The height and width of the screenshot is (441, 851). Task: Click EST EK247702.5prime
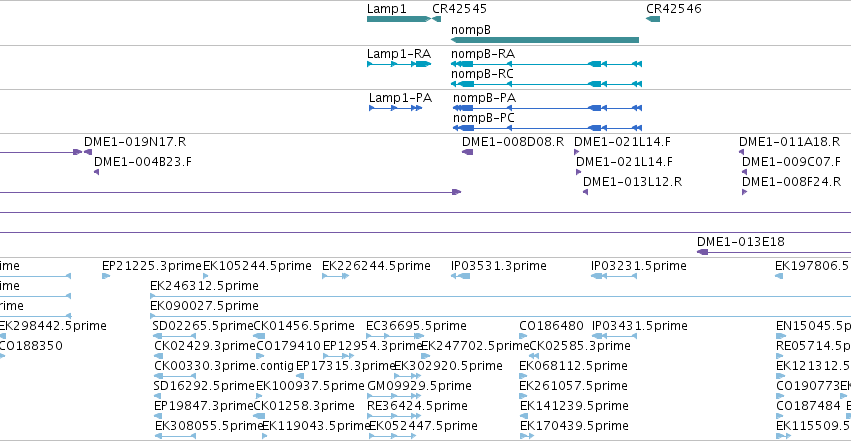[426, 356]
